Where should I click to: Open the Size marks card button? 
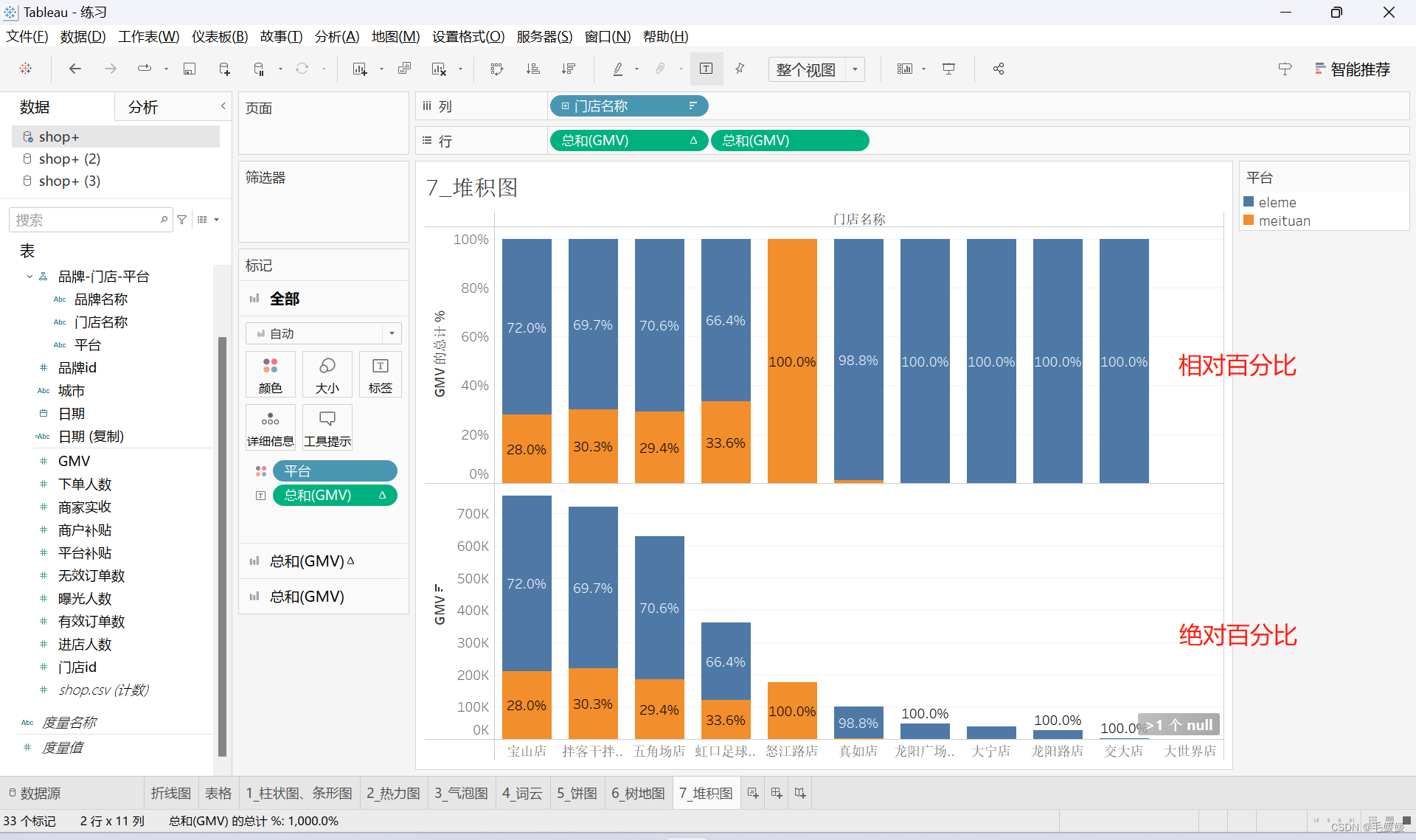point(327,375)
